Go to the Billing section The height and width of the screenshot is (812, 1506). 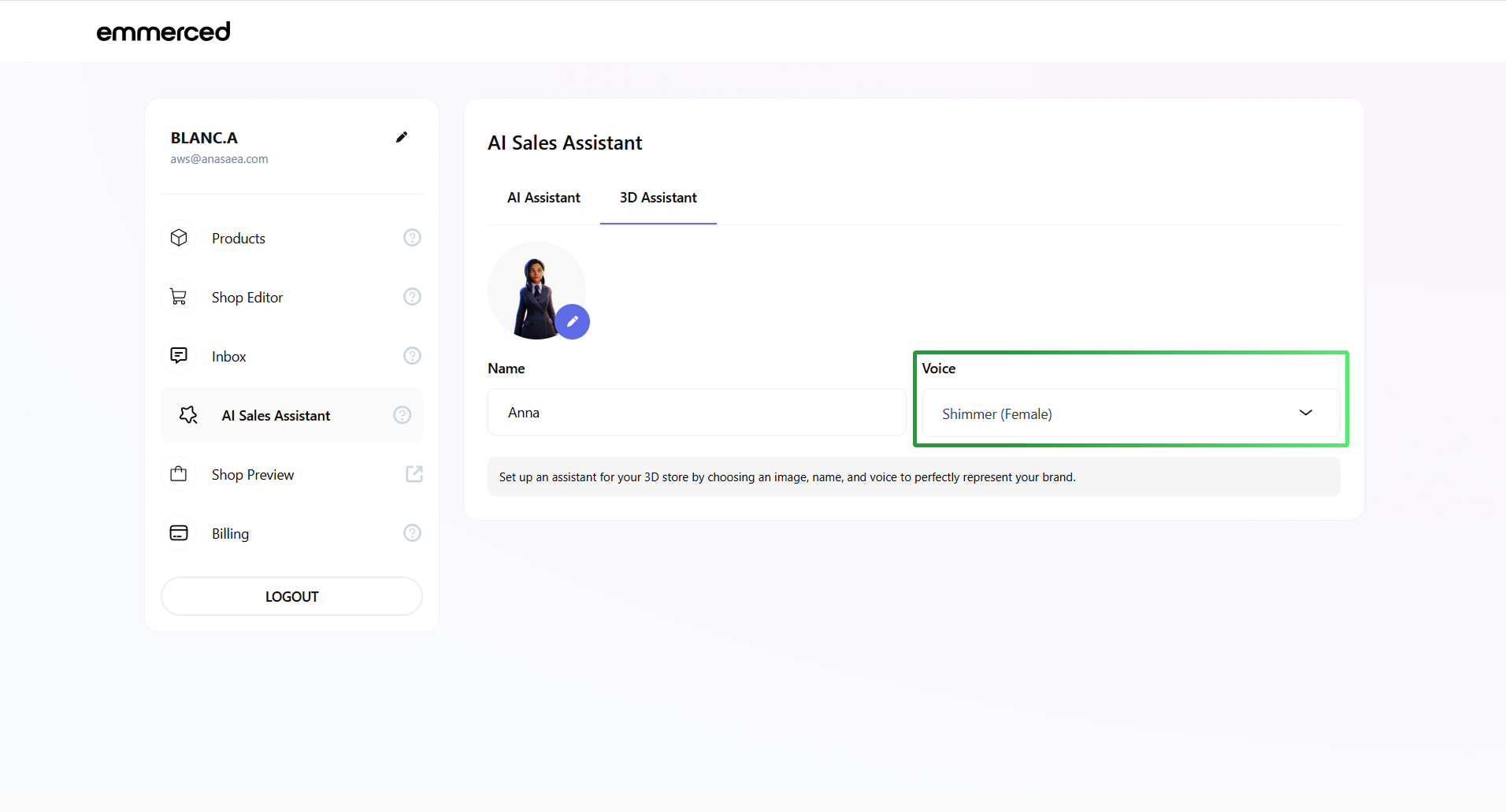point(230,534)
